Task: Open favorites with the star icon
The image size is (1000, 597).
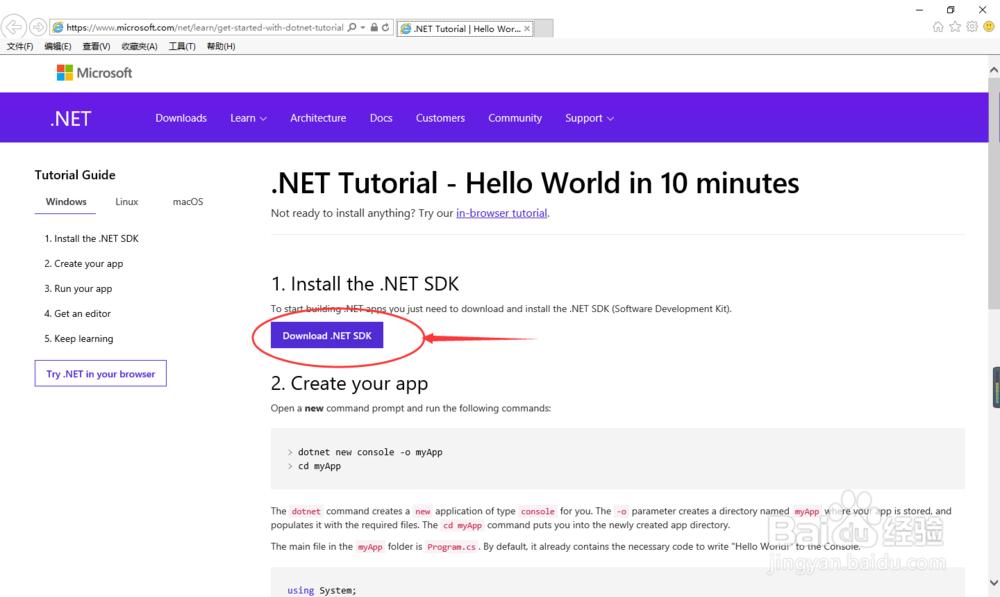Action: click(955, 27)
